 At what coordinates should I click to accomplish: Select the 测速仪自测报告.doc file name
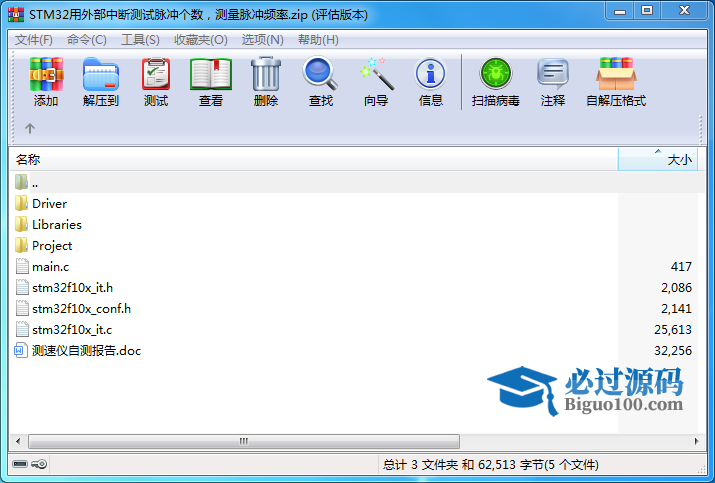87,350
